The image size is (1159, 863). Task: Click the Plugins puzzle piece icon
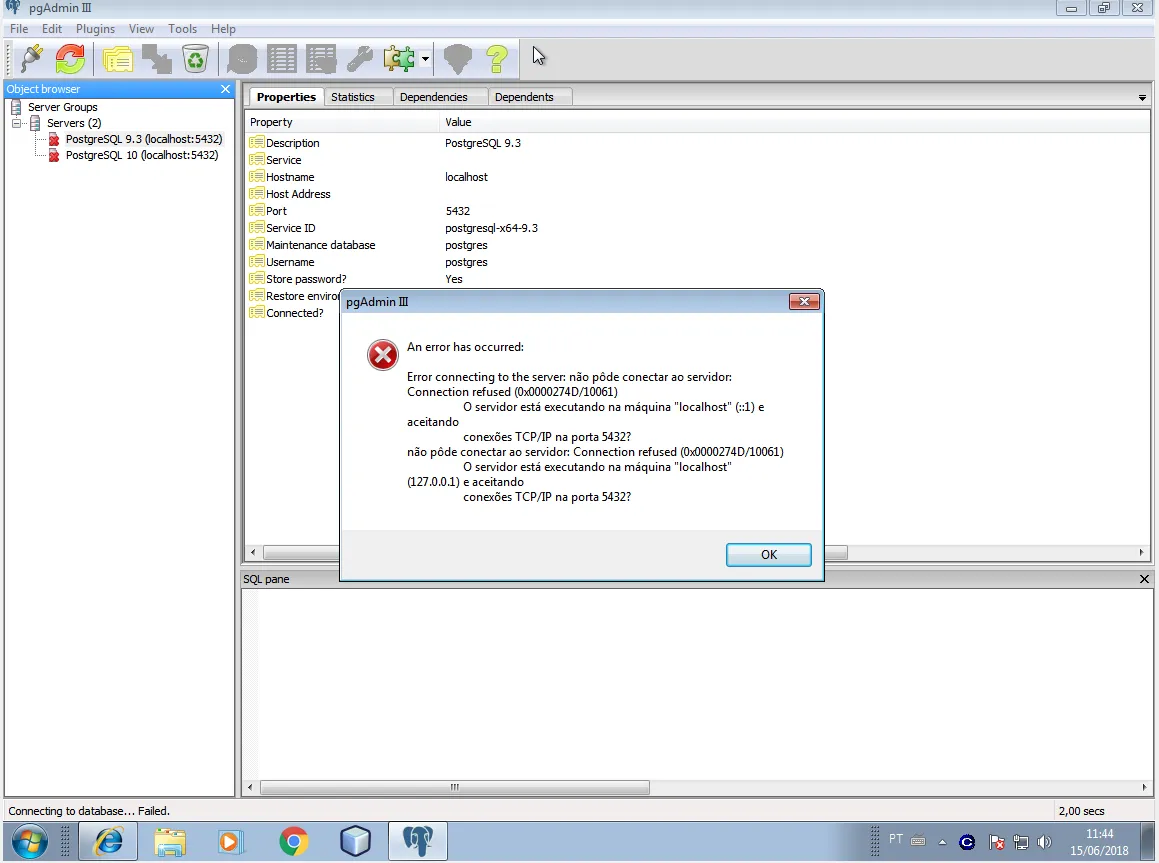click(x=400, y=59)
